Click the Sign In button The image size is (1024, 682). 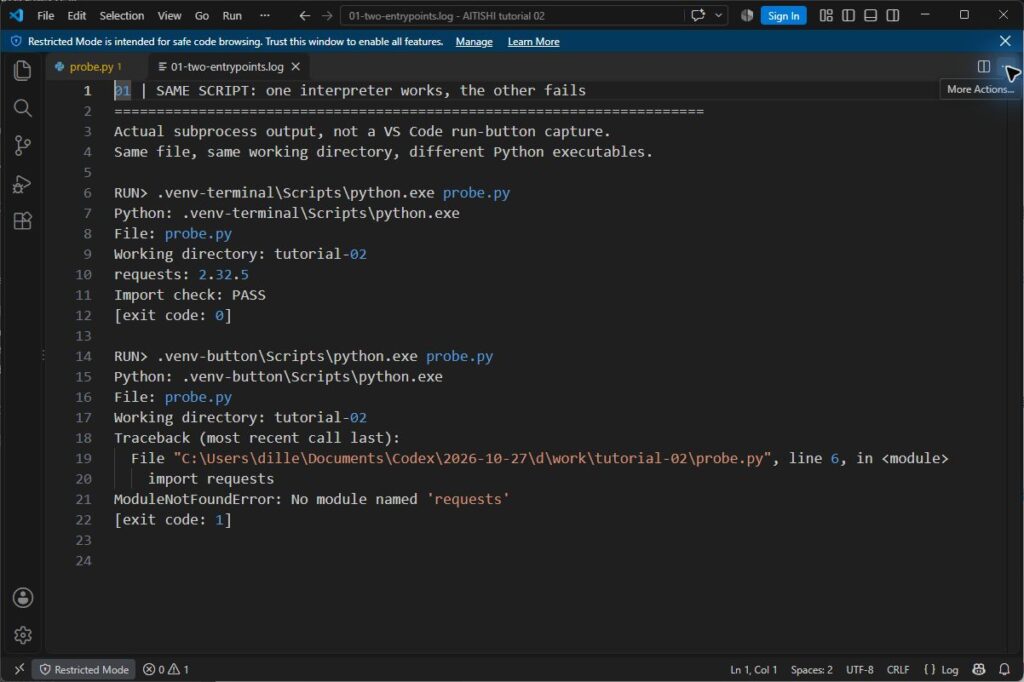tap(783, 16)
